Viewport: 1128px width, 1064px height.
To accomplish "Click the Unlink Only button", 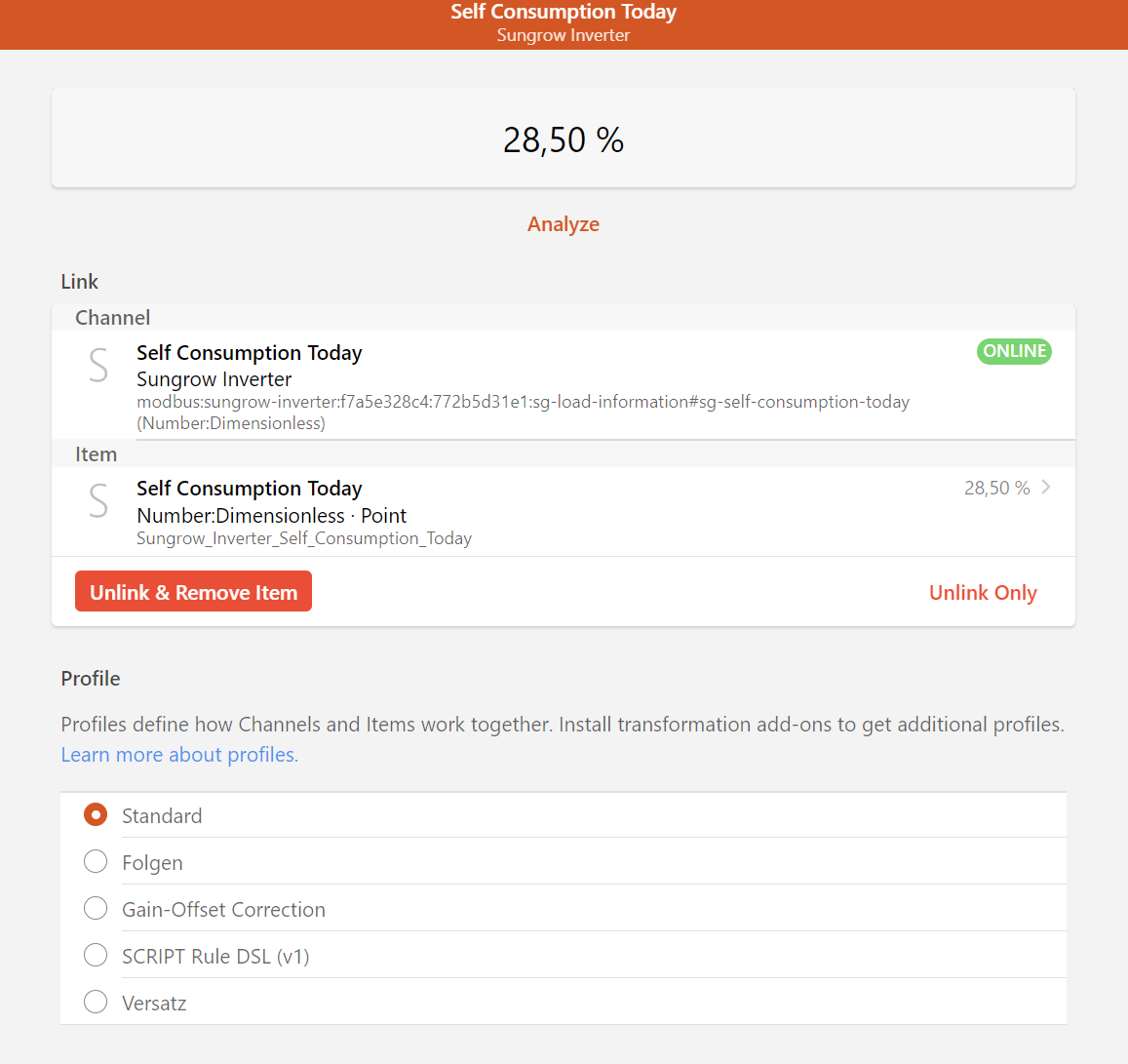I will tap(983, 593).
